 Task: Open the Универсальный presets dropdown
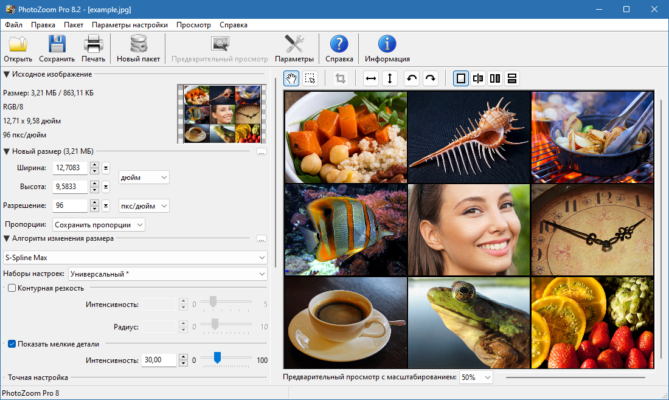pos(168,274)
